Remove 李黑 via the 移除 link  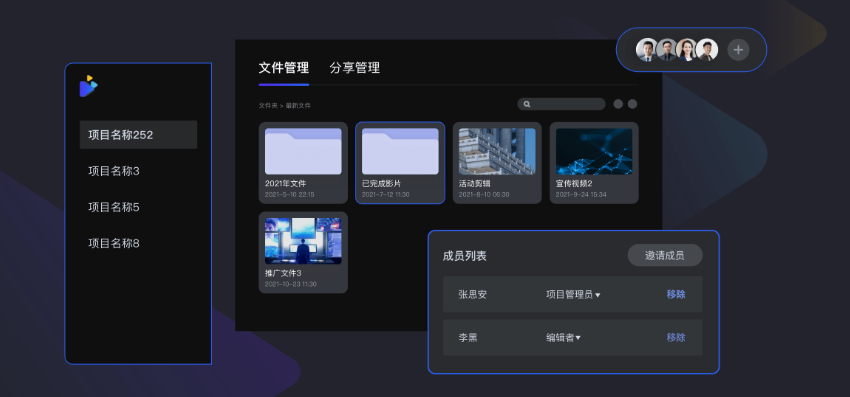(x=676, y=337)
